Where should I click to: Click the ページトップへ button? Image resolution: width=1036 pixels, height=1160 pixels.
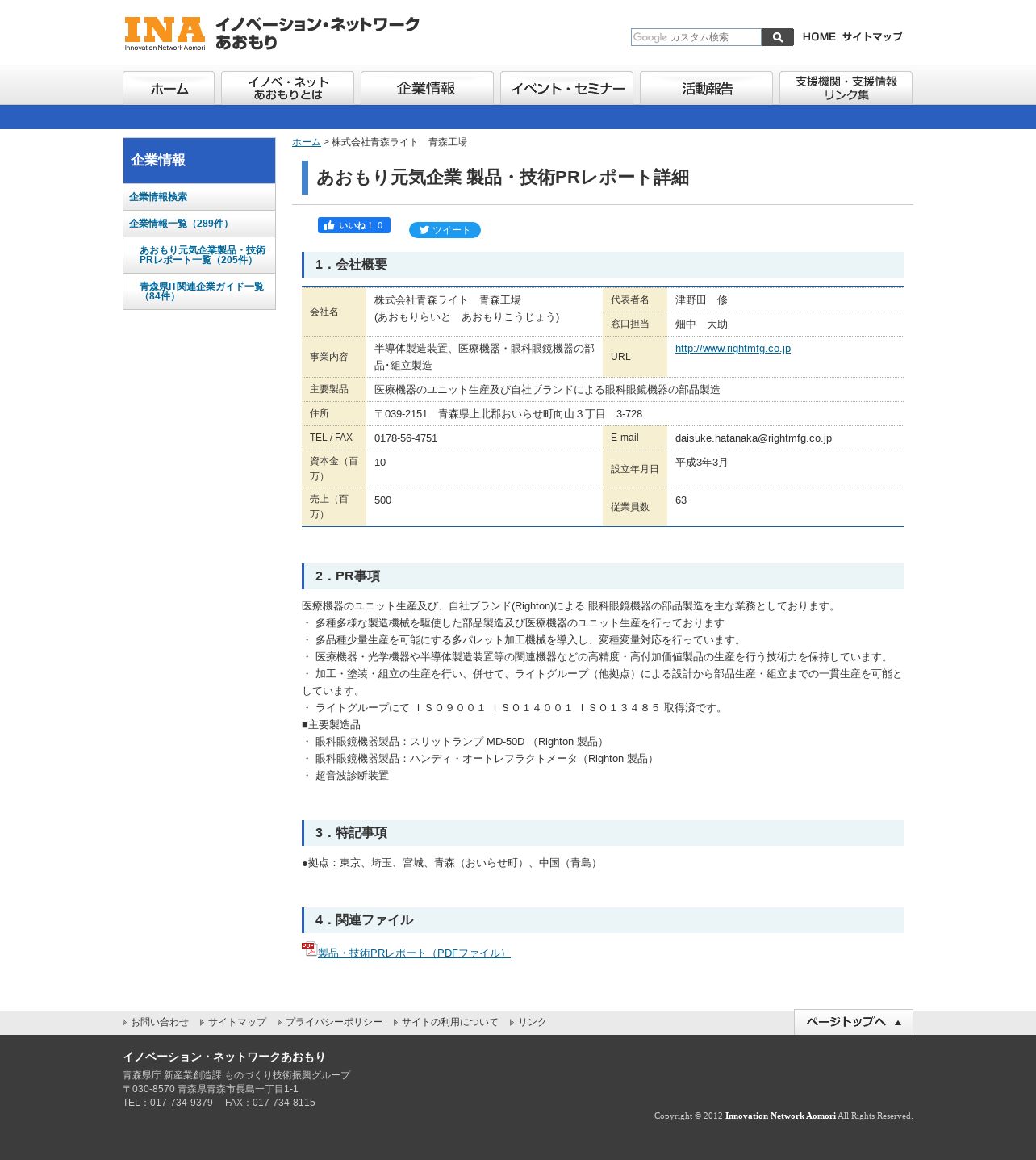pos(854,1022)
